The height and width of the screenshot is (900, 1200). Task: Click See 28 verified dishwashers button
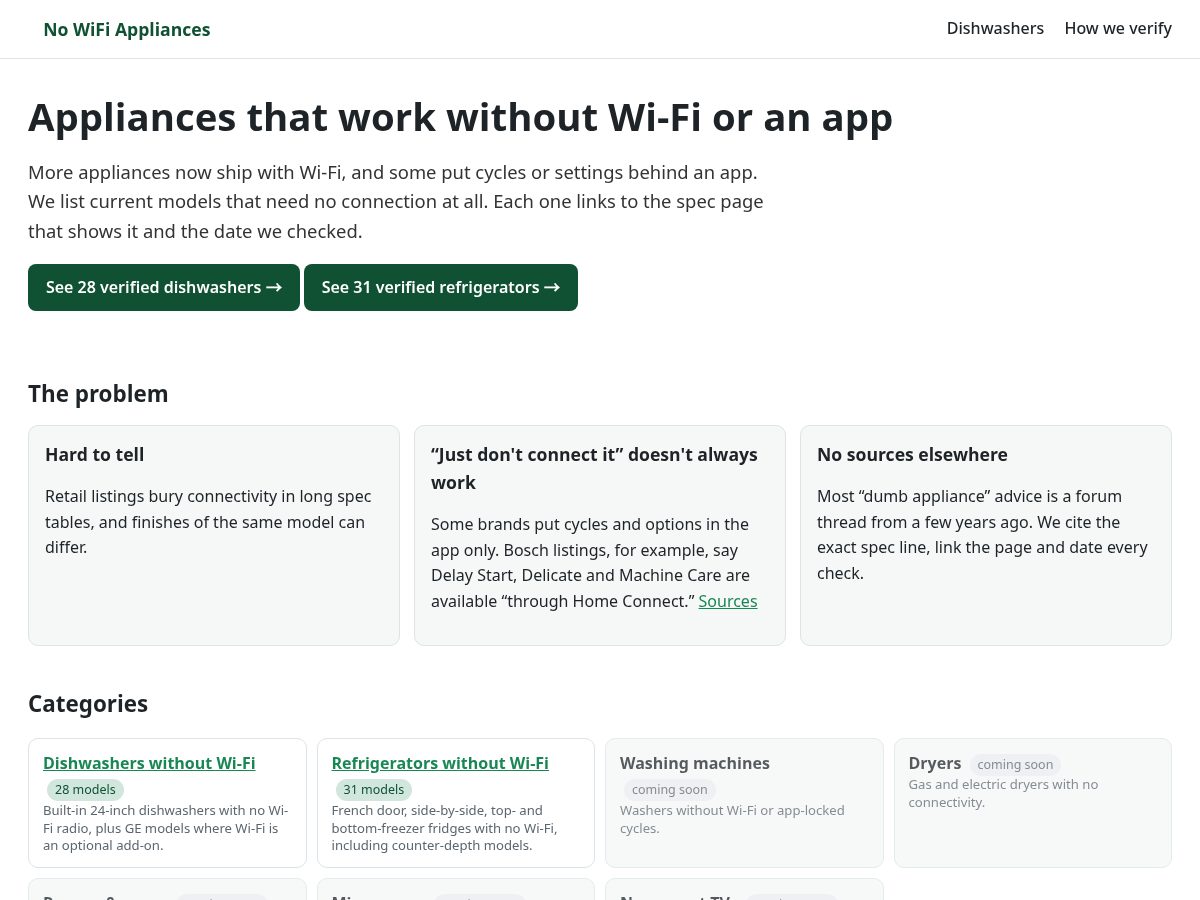tap(164, 288)
